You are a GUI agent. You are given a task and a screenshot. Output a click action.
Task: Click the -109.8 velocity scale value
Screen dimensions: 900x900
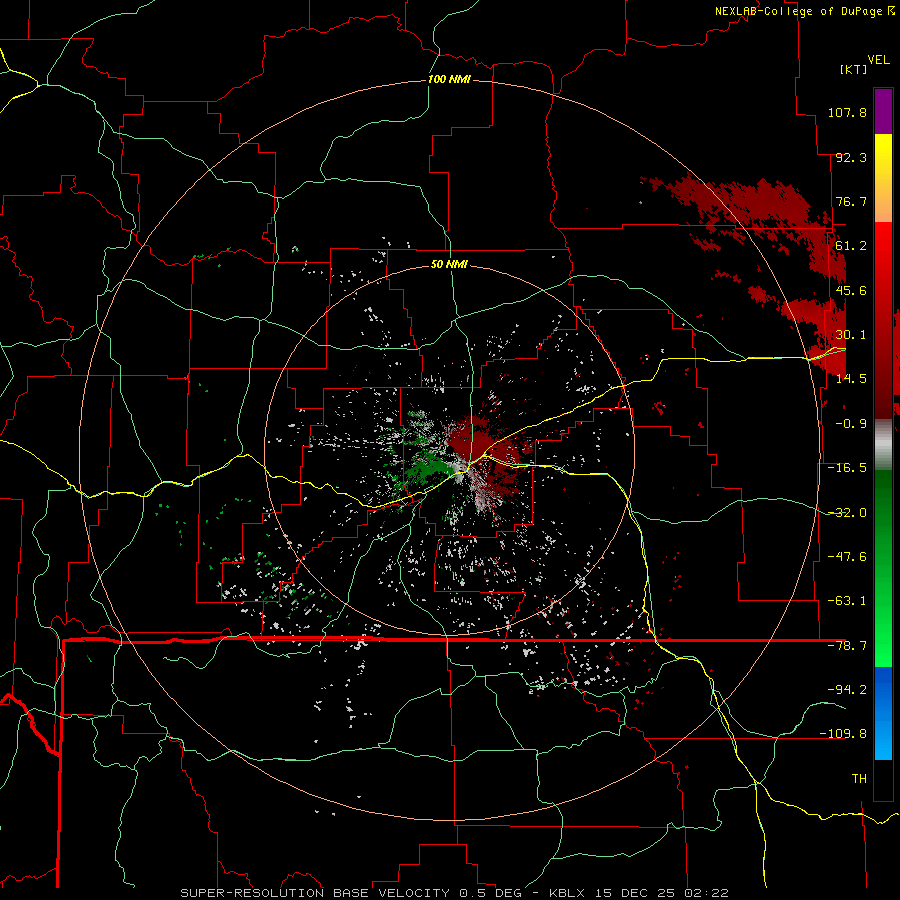coord(843,734)
